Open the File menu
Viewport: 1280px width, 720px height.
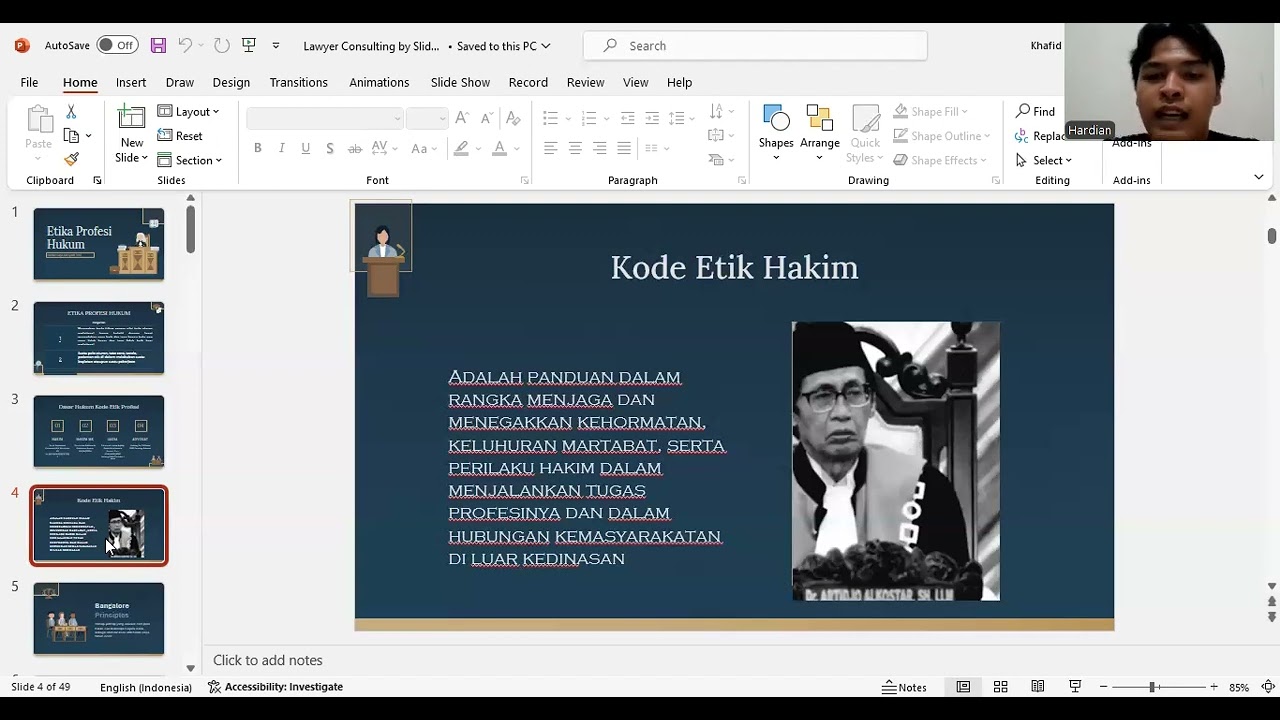(29, 82)
